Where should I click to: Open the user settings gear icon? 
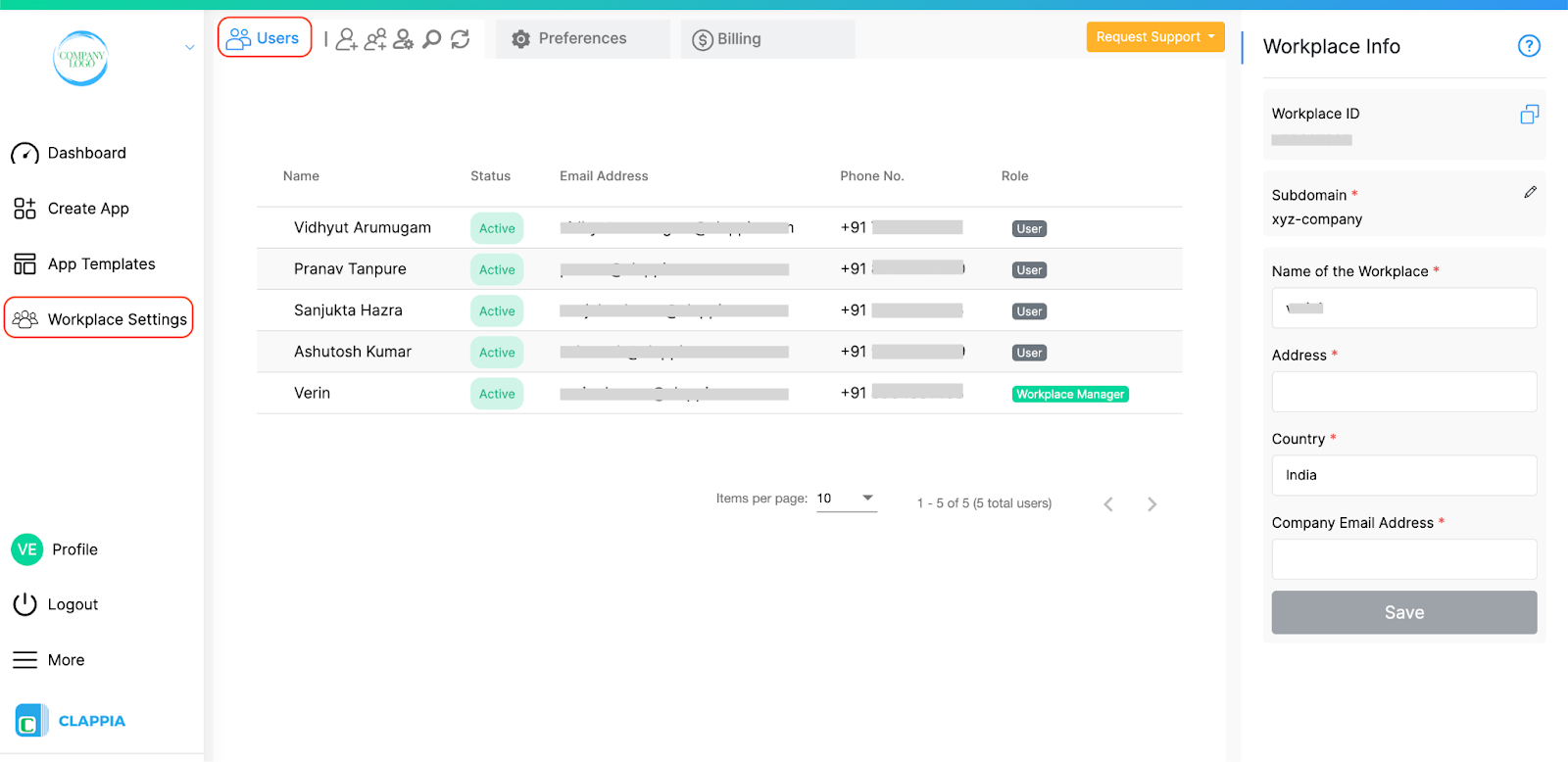click(403, 39)
